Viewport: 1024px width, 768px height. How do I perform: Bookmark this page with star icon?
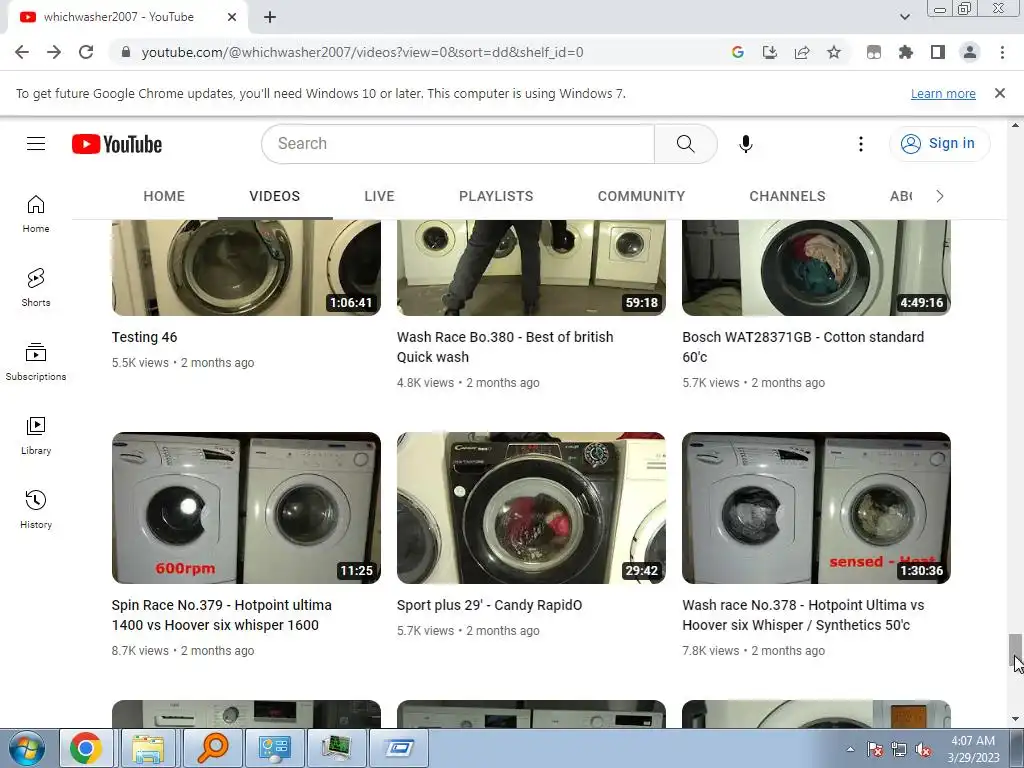click(834, 52)
